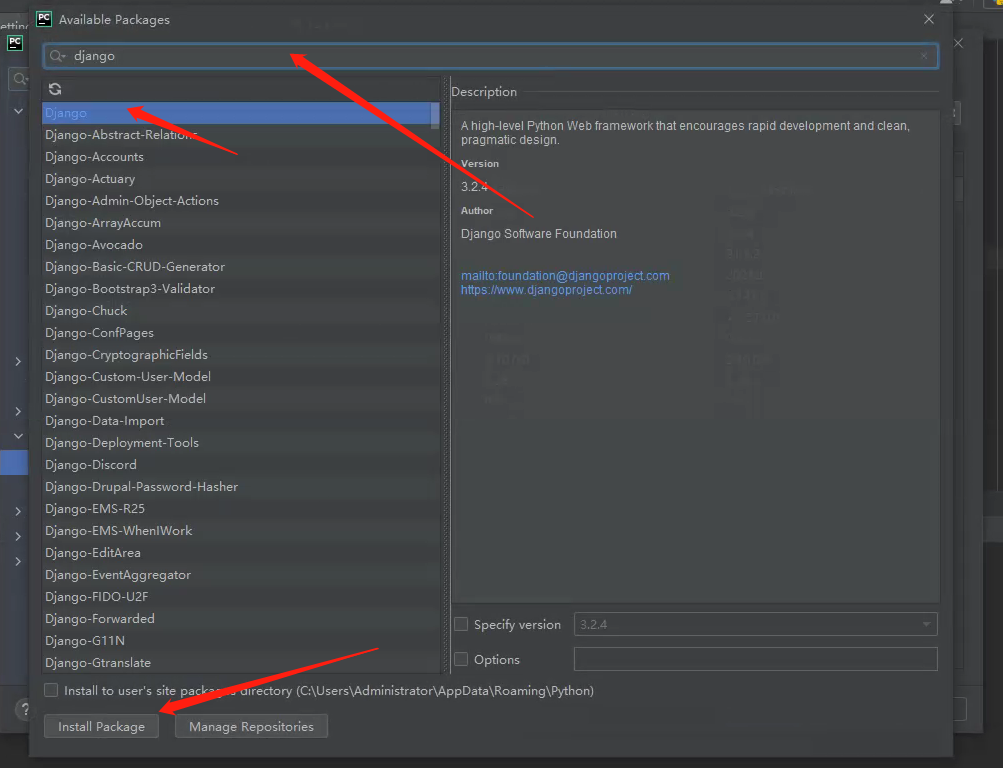Viewport: 1003px width, 768px height.
Task: Close the Settings window behind the dialog
Action: [x=958, y=43]
